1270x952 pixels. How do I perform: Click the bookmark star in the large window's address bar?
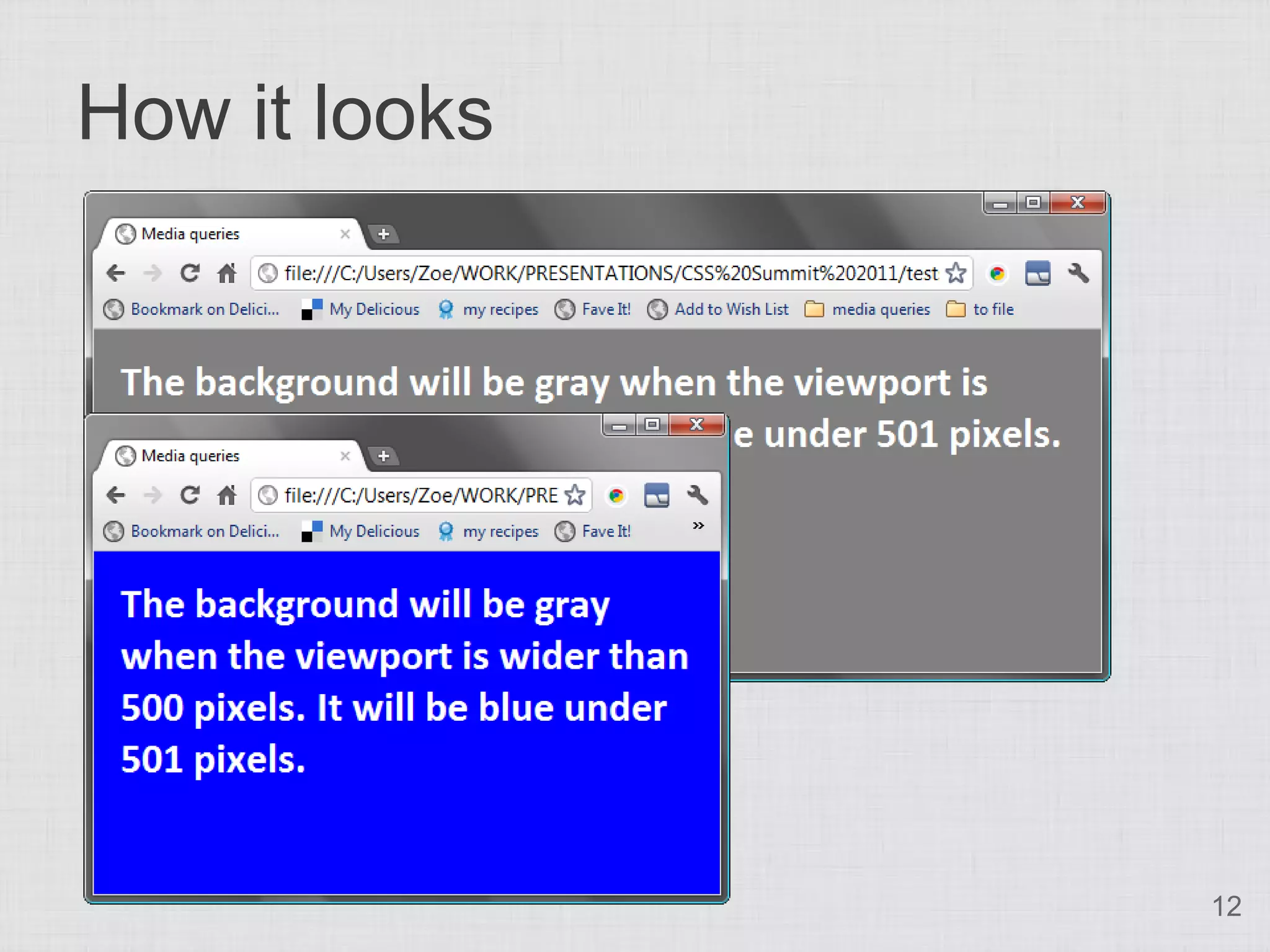[956, 273]
